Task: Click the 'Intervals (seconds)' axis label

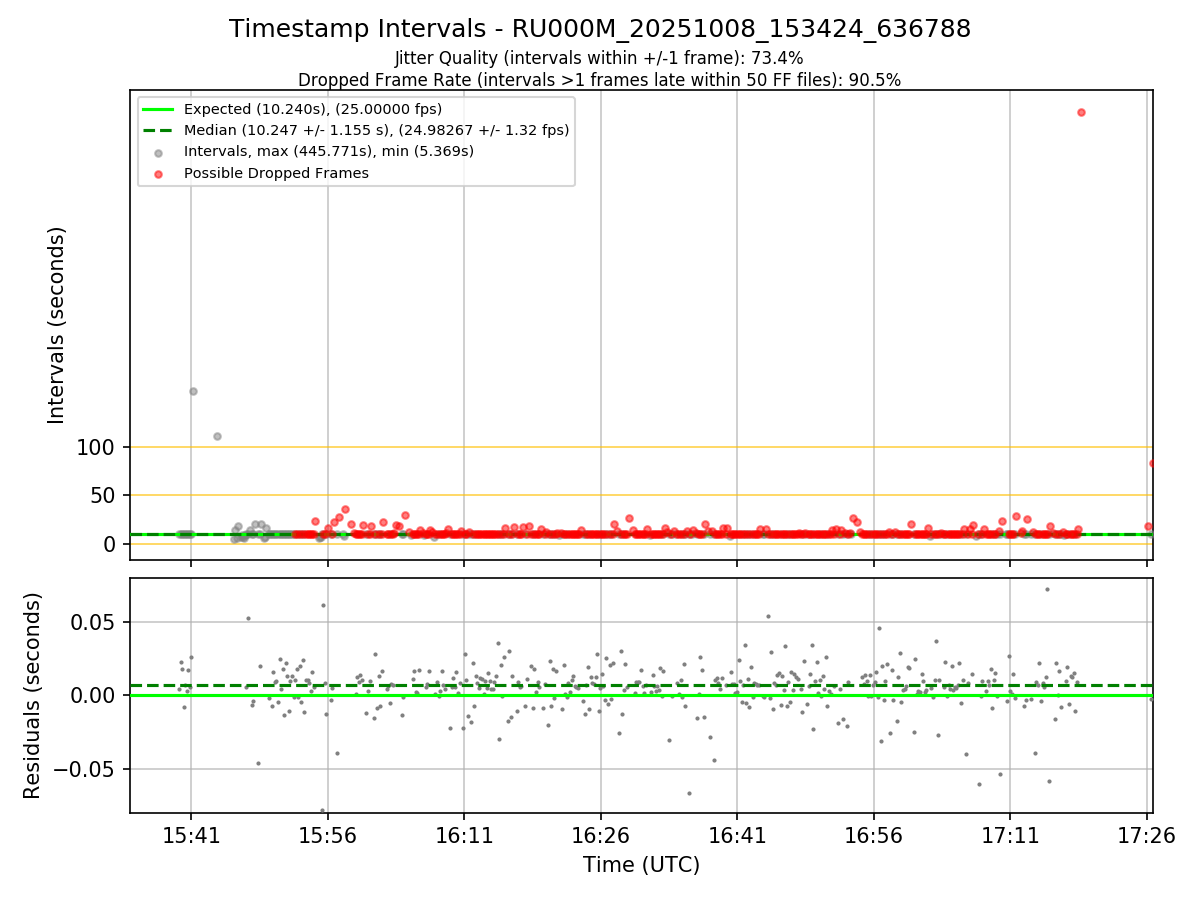Action: 57,325
